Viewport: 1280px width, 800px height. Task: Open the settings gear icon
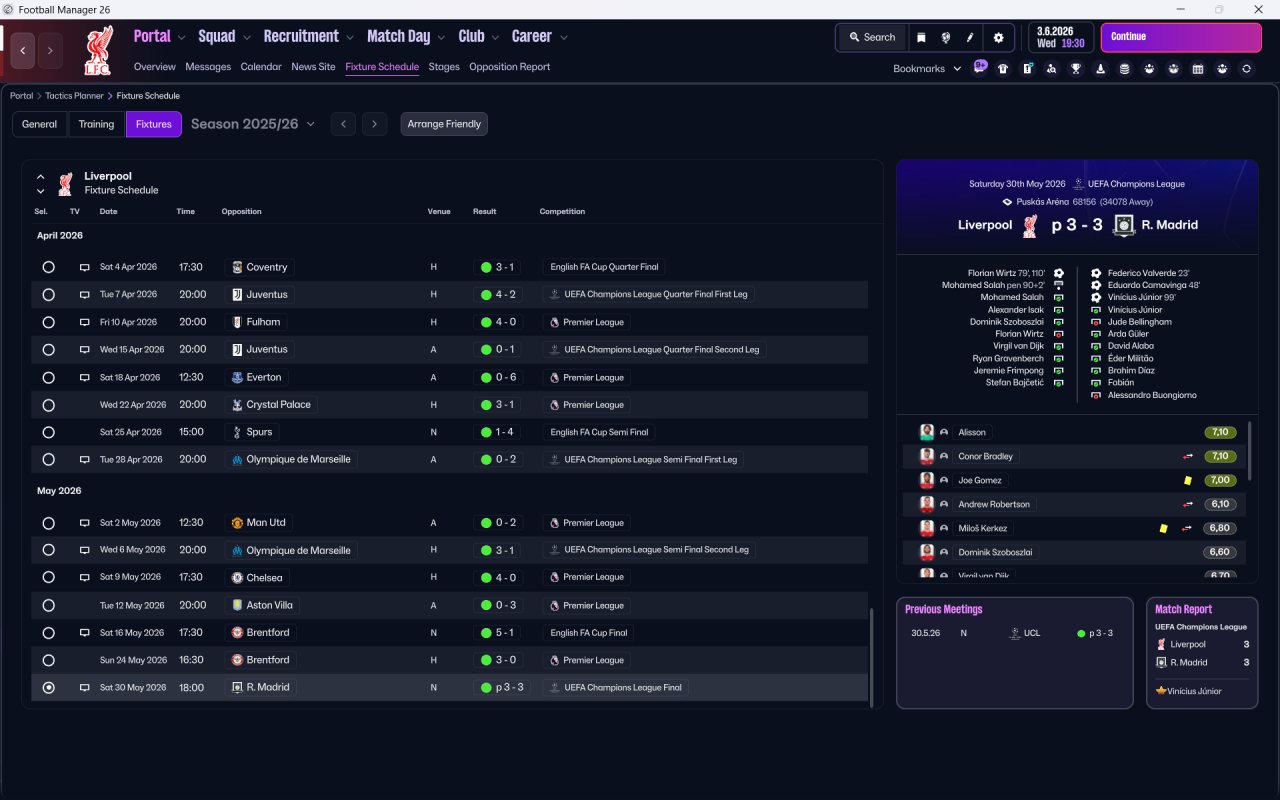pos(998,37)
